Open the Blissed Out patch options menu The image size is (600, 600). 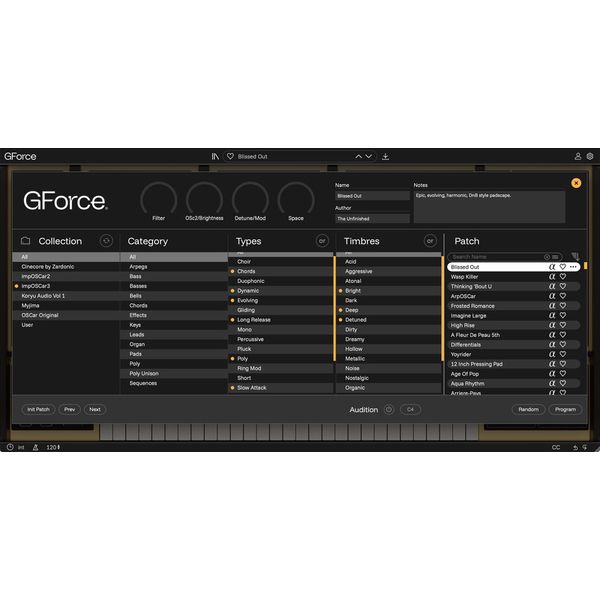pos(573,267)
